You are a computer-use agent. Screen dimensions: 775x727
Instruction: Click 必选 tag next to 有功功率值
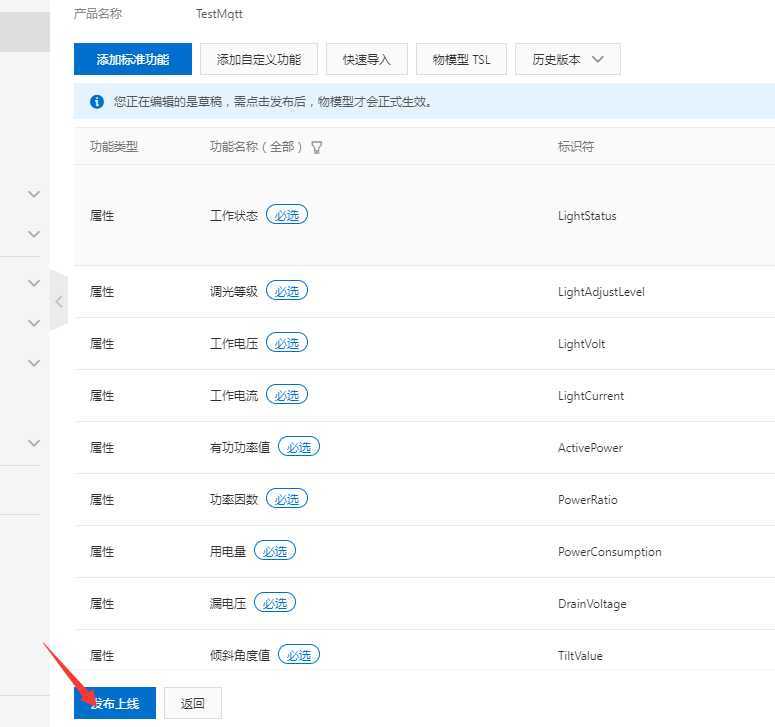click(299, 447)
